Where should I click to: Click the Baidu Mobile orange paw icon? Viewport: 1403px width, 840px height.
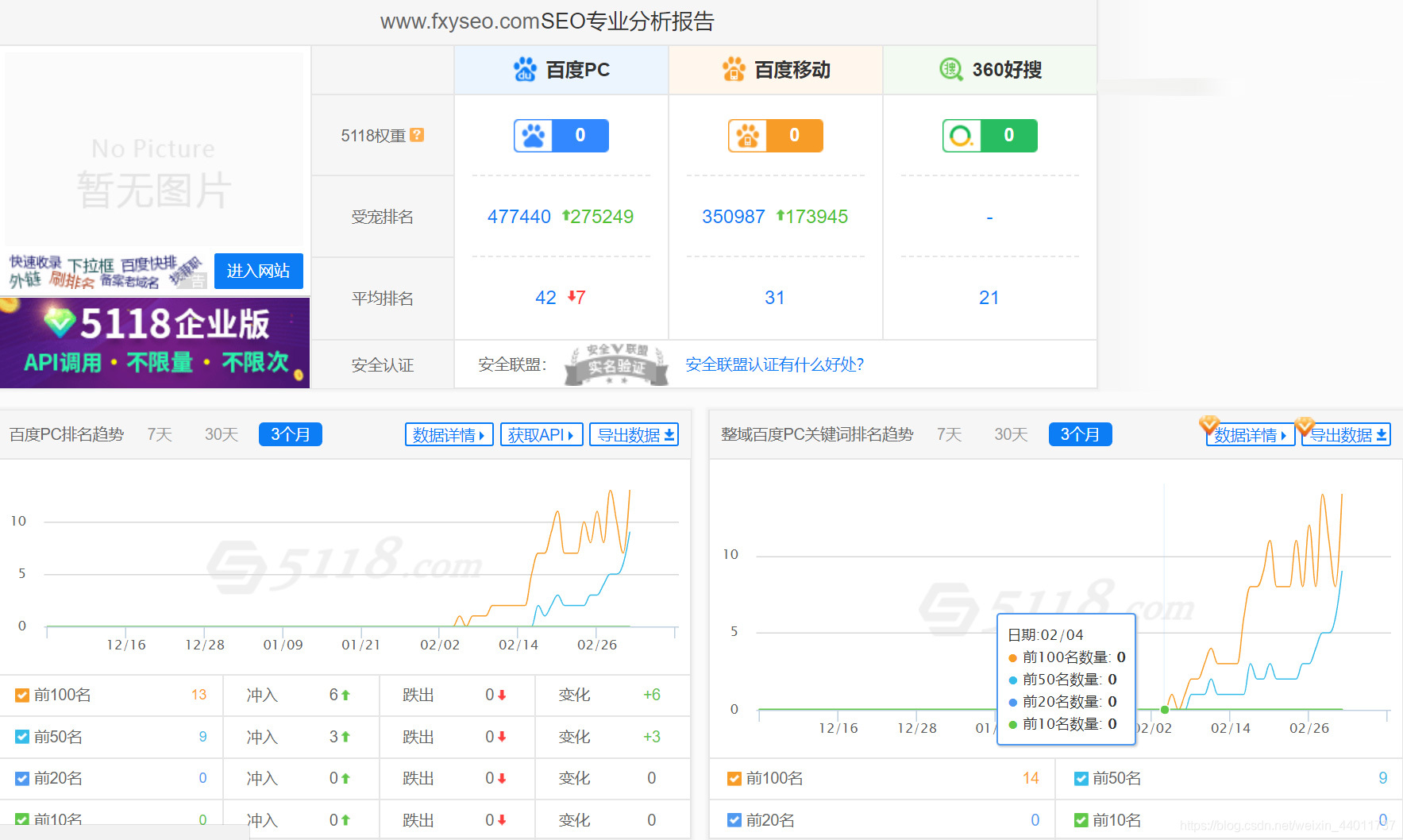coord(734,70)
